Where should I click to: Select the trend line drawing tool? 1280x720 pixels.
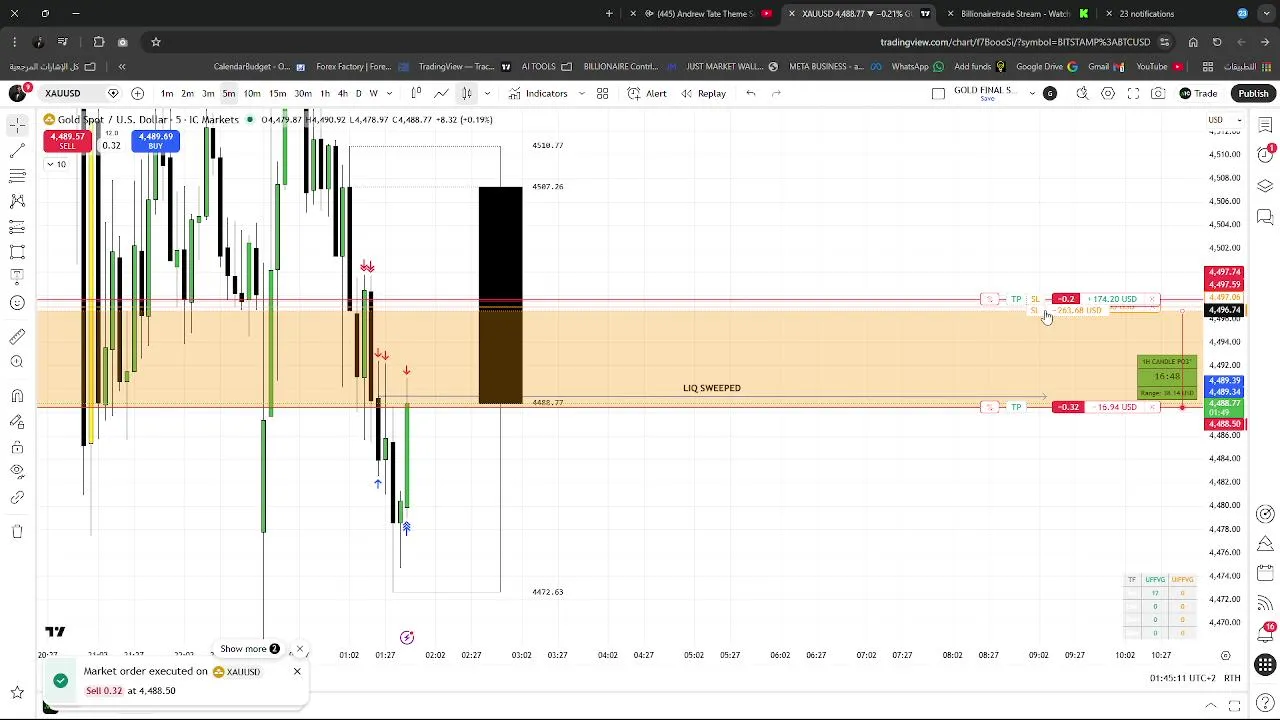[x=17, y=150]
